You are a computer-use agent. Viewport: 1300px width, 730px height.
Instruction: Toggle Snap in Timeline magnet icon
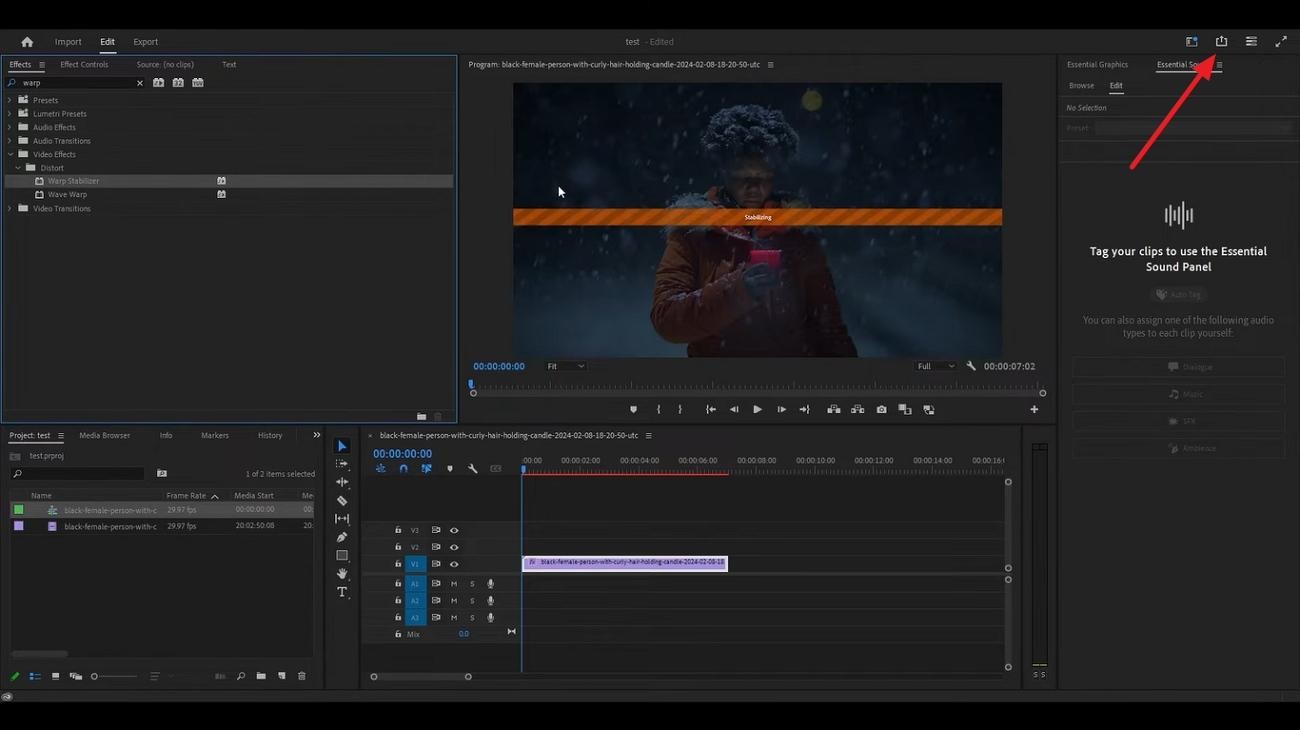click(403, 469)
